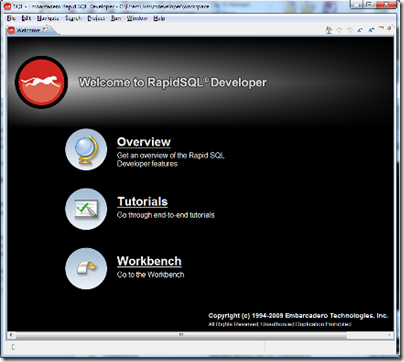404x362 pixels.
Task: Click 'Welcome to RapidSQL Developer' heading
Action: pos(172,82)
